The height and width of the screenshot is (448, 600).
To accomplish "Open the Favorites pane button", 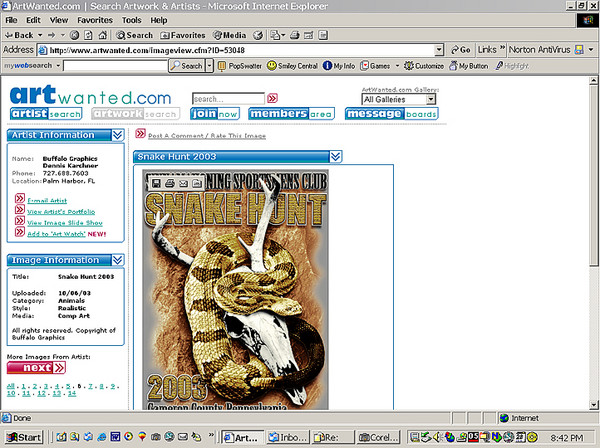I will pyautogui.click(x=183, y=35).
